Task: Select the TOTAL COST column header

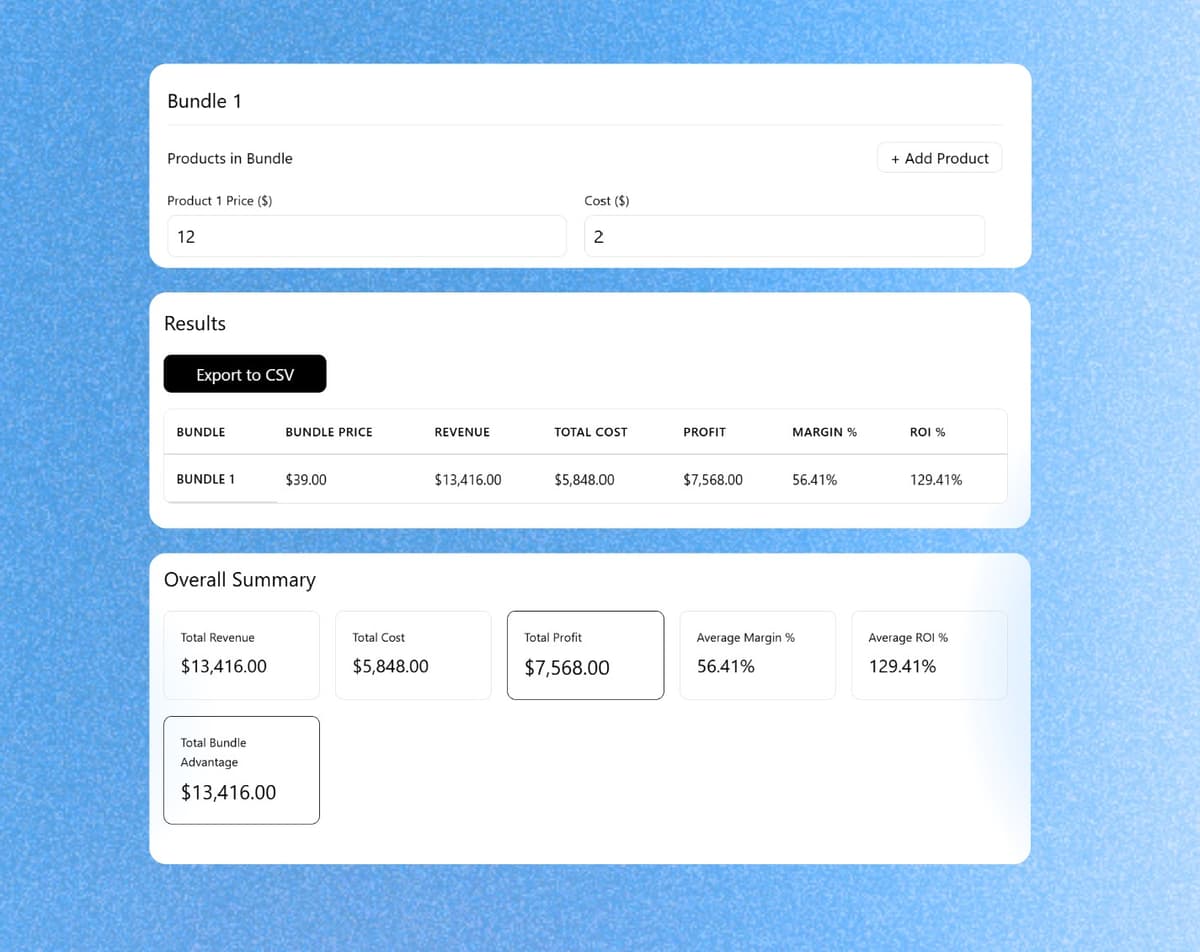Action: coord(590,432)
